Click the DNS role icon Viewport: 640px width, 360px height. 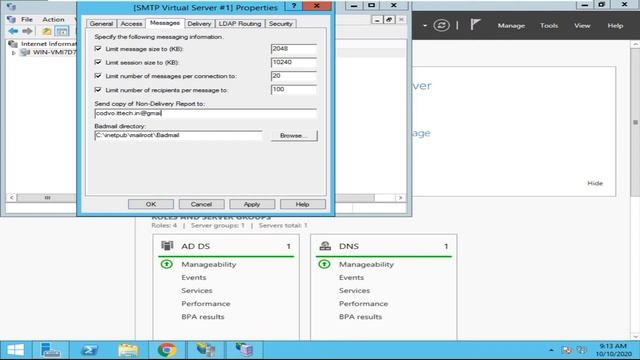pyautogui.click(x=325, y=246)
